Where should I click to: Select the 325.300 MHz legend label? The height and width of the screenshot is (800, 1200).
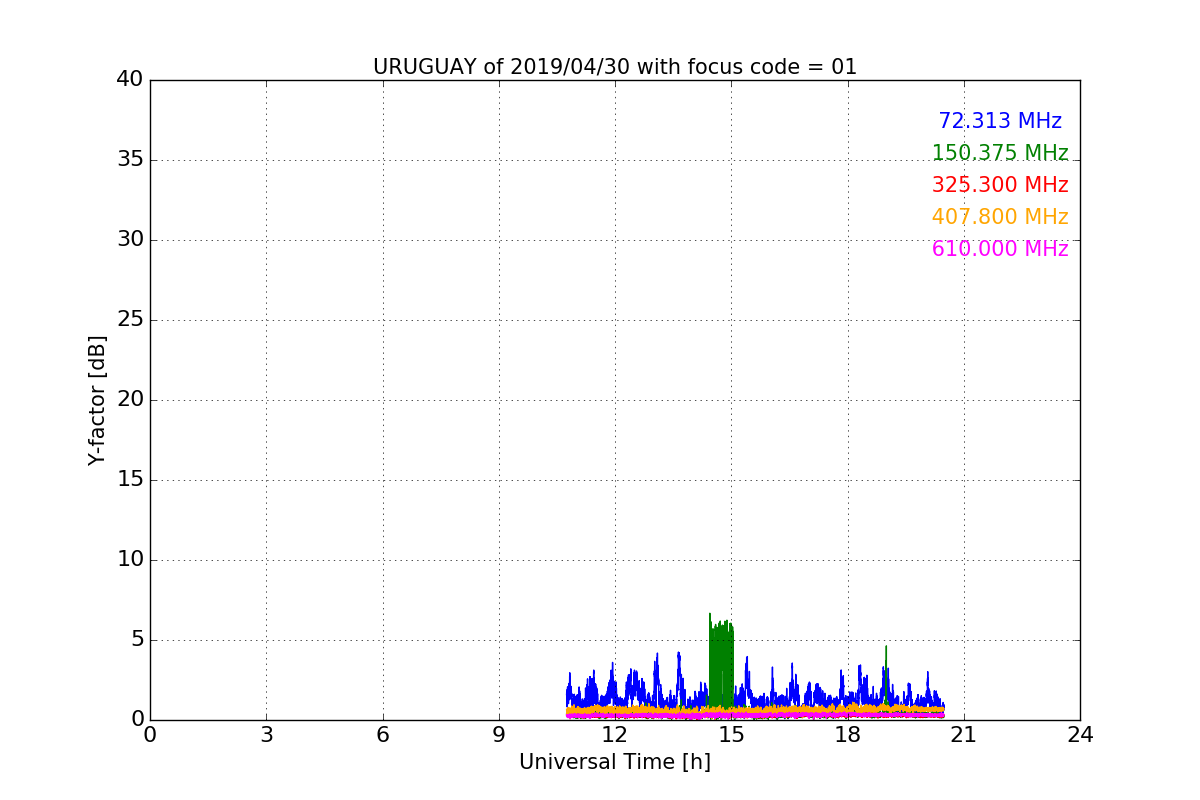pos(1000,185)
